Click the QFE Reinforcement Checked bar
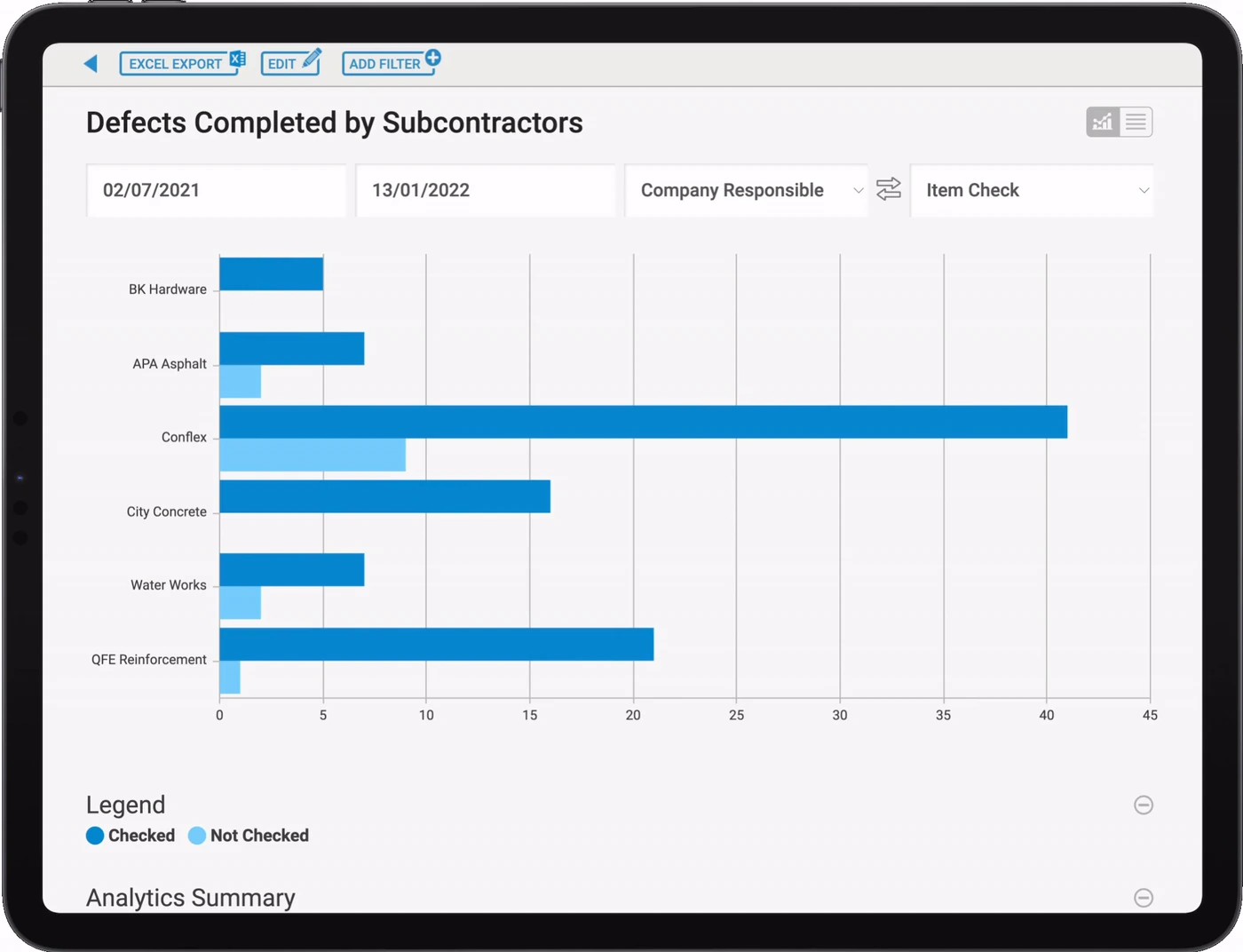This screenshot has width=1243, height=952. pyautogui.click(x=437, y=644)
